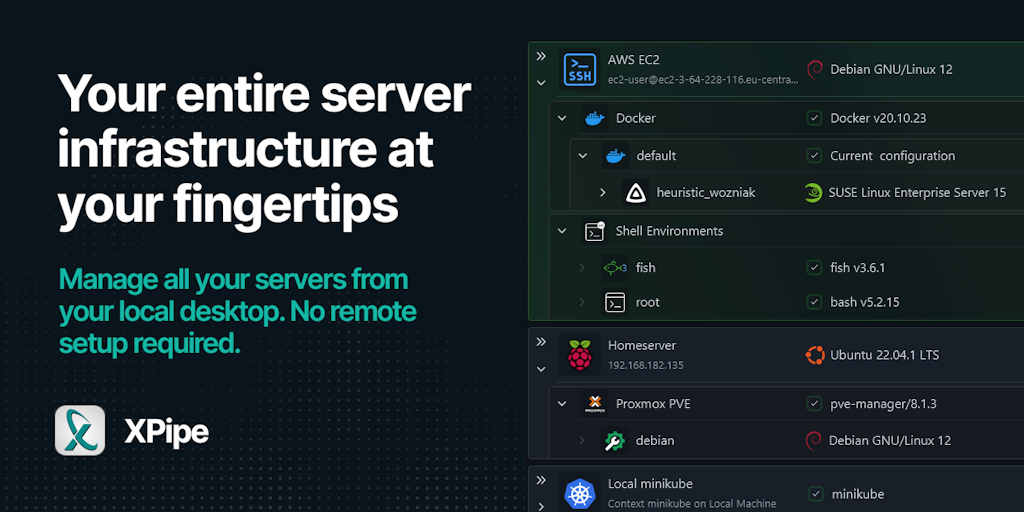
Task: Click the Kubernetes icon for Local minikube
Action: 579,494
